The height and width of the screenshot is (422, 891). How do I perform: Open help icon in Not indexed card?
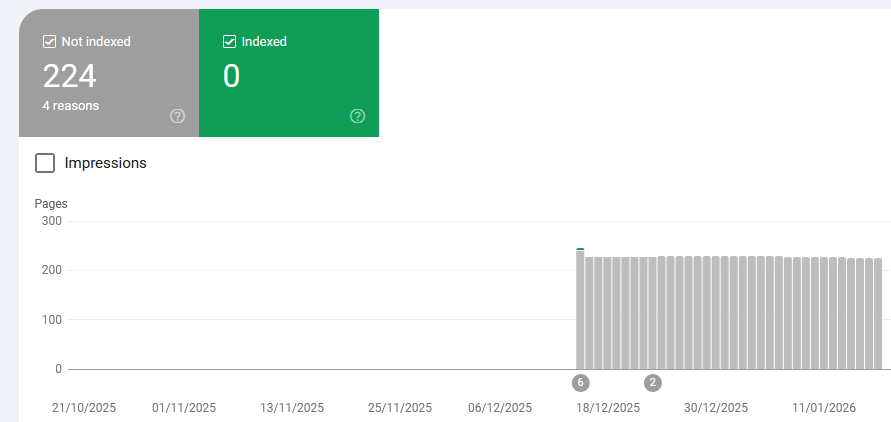coord(178,116)
